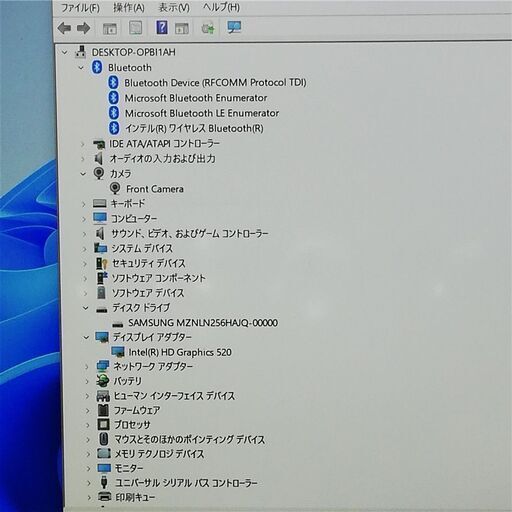
Task: Collapse the ディスプレイ アダプター category
Action: tap(86, 338)
